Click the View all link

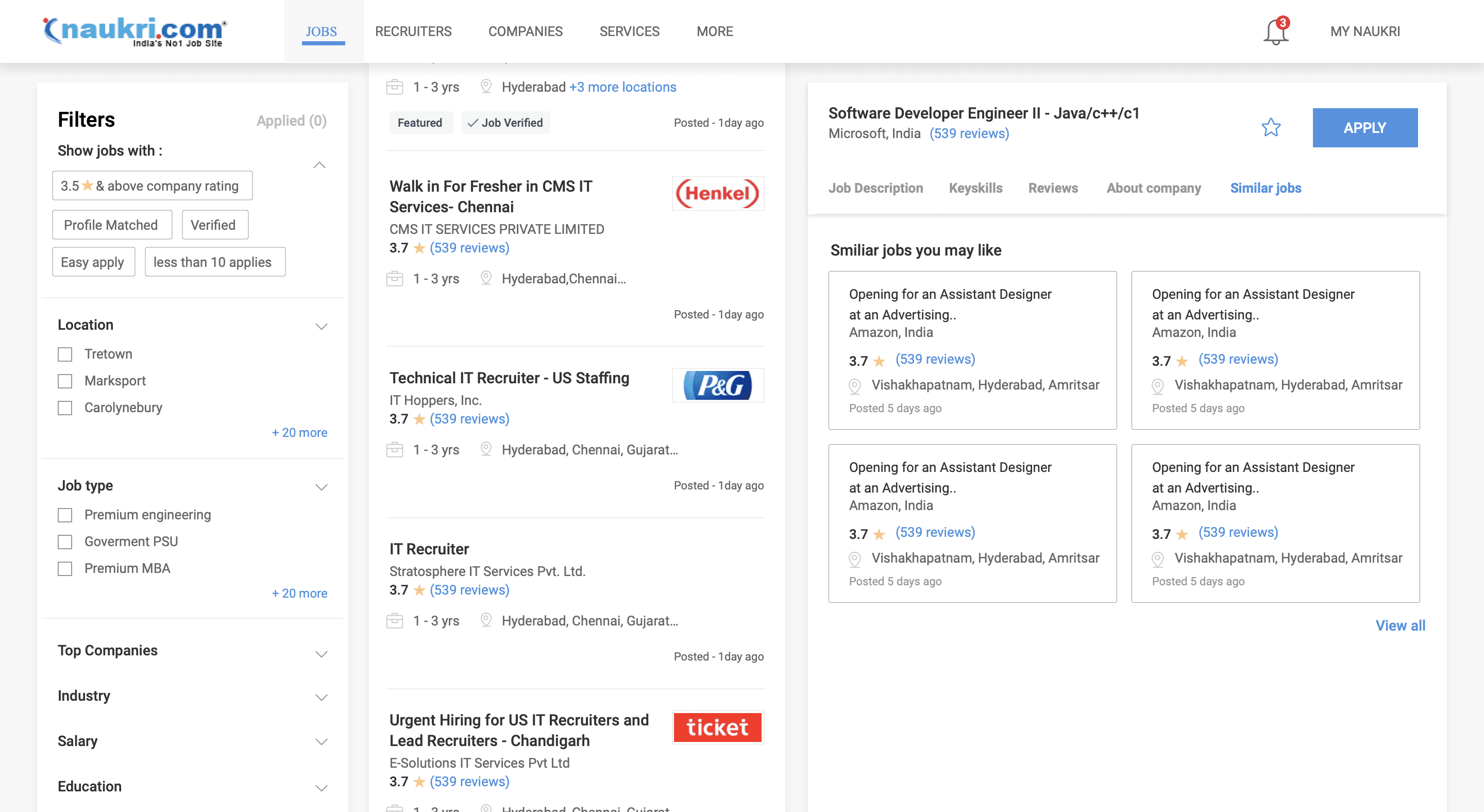[x=1400, y=625]
